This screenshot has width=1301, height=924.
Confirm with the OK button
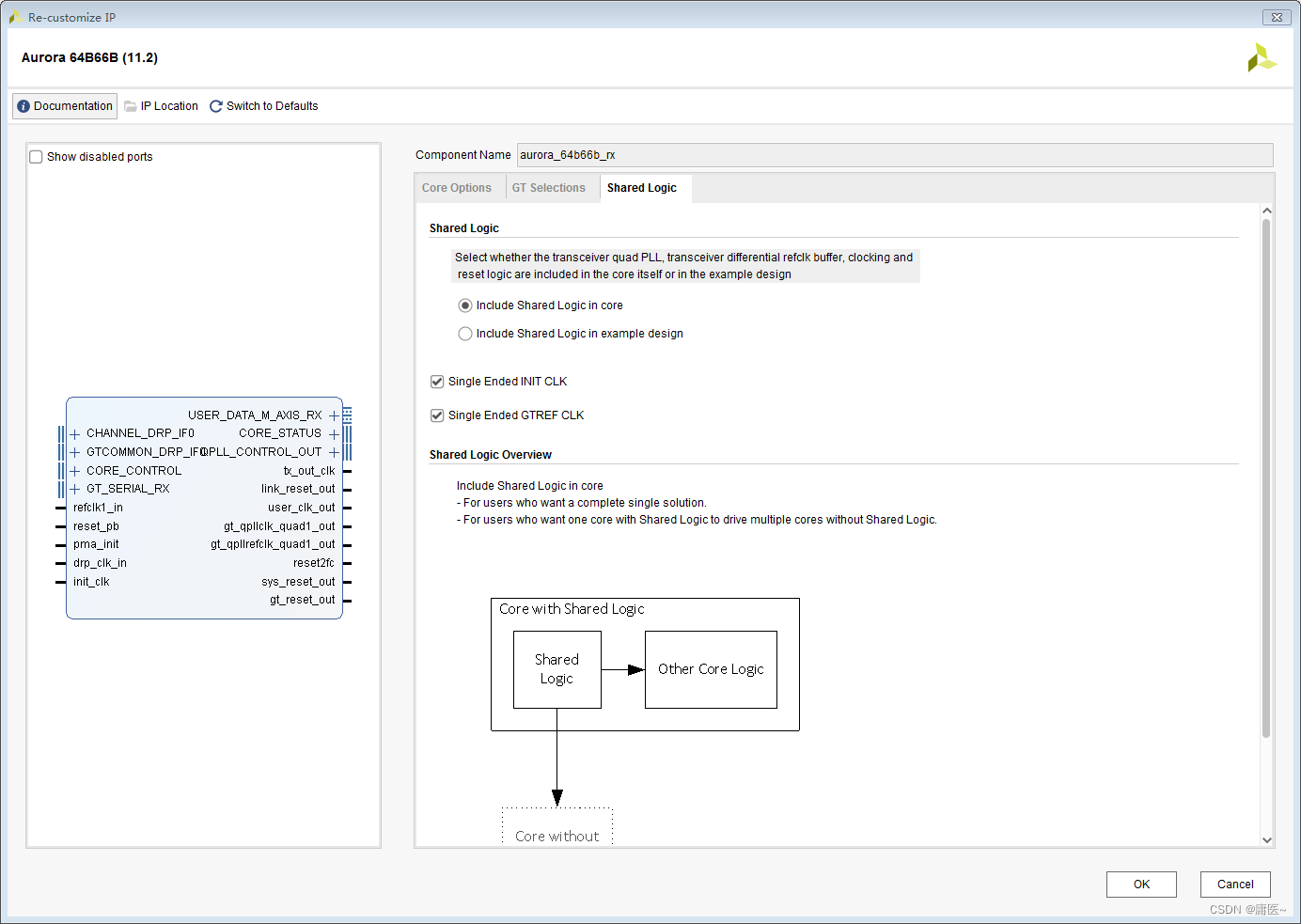[1141, 885]
